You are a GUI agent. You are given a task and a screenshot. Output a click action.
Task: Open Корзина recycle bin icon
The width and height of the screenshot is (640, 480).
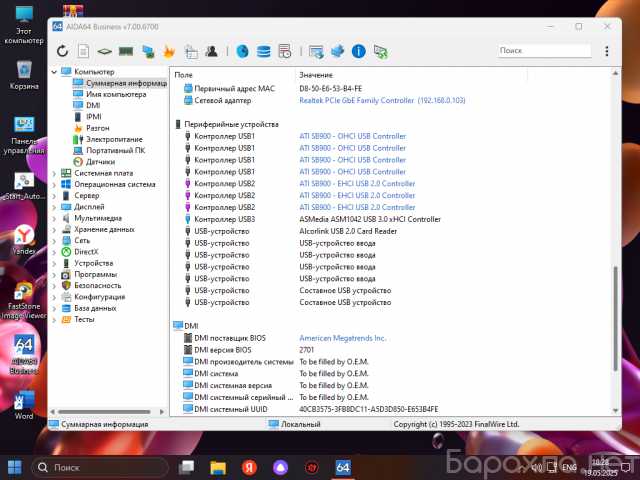[24, 75]
